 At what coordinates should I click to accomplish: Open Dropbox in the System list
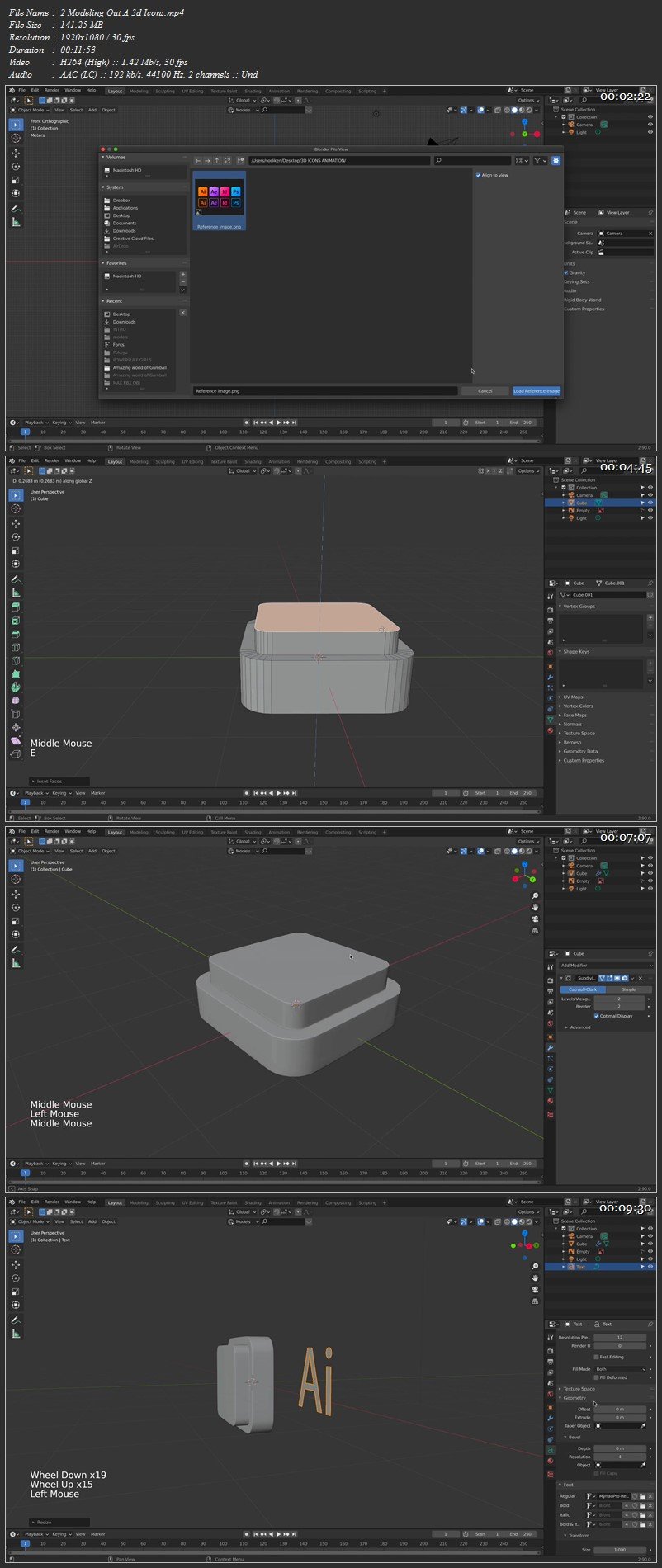pos(121,201)
